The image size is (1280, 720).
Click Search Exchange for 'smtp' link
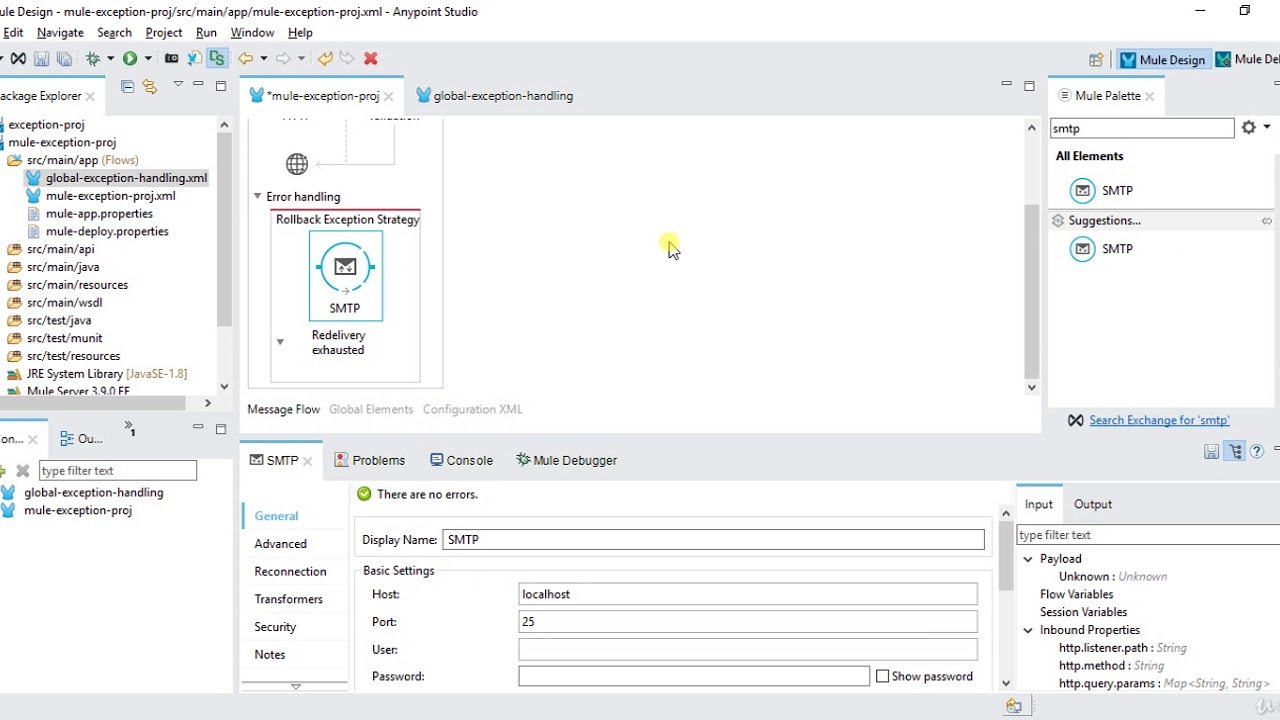click(1159, 421)
